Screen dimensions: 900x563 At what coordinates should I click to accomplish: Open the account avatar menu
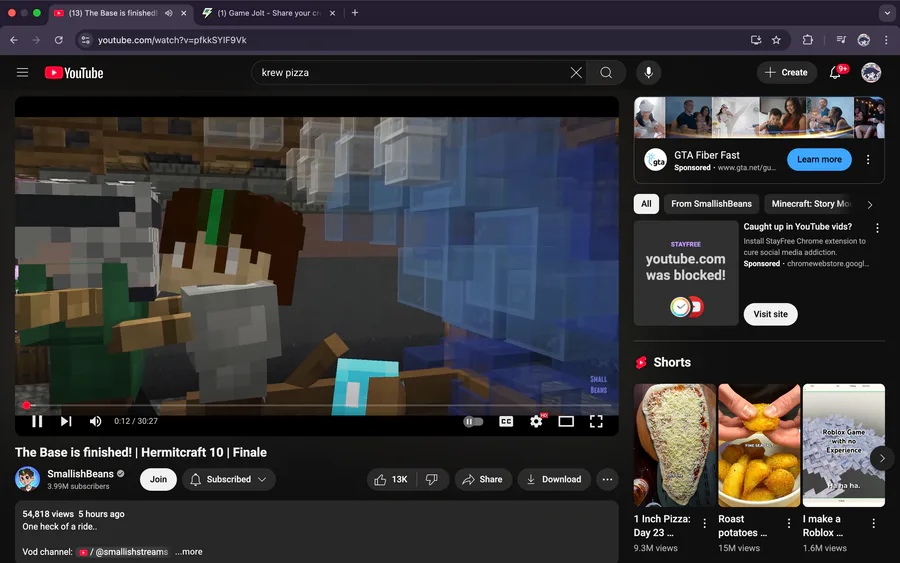[871, 72]
